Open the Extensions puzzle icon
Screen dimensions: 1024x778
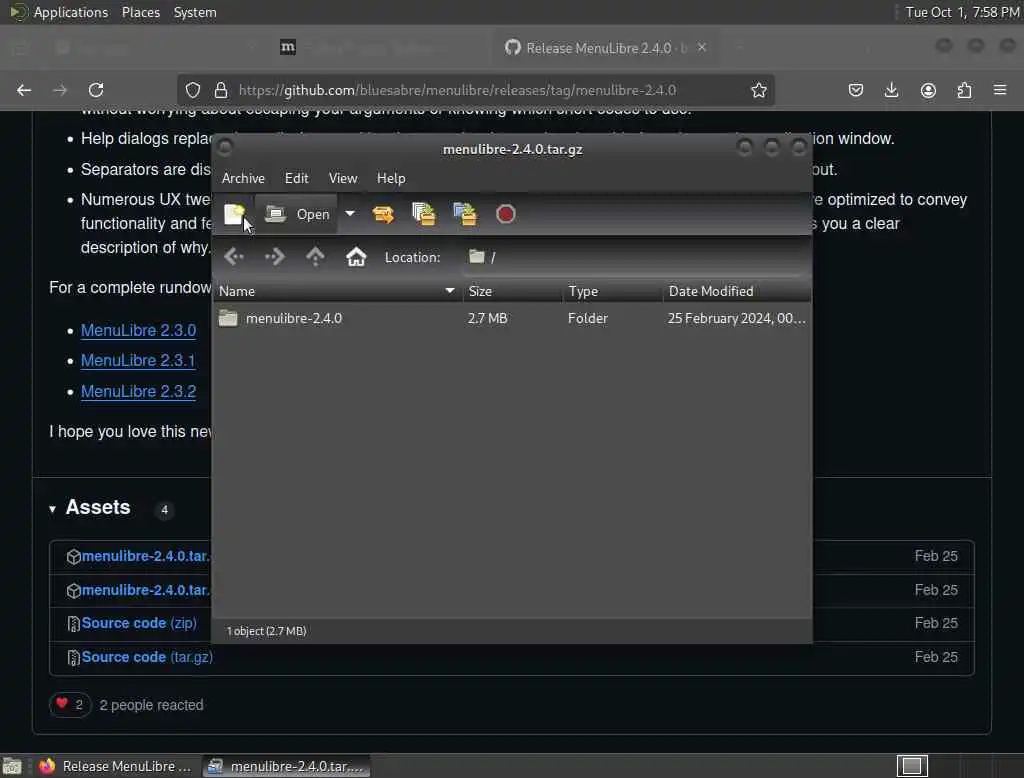pos(964,90)
